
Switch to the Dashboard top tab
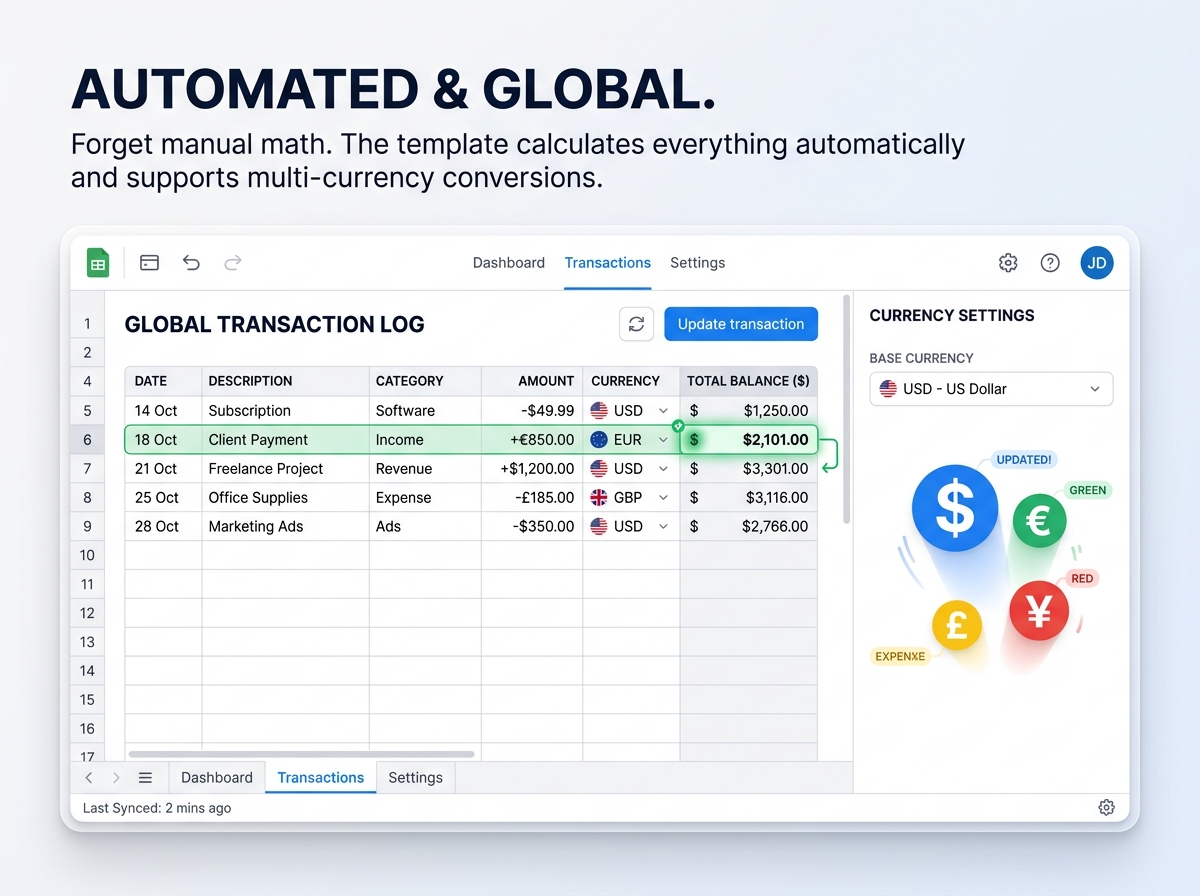[x=508, y=263]
